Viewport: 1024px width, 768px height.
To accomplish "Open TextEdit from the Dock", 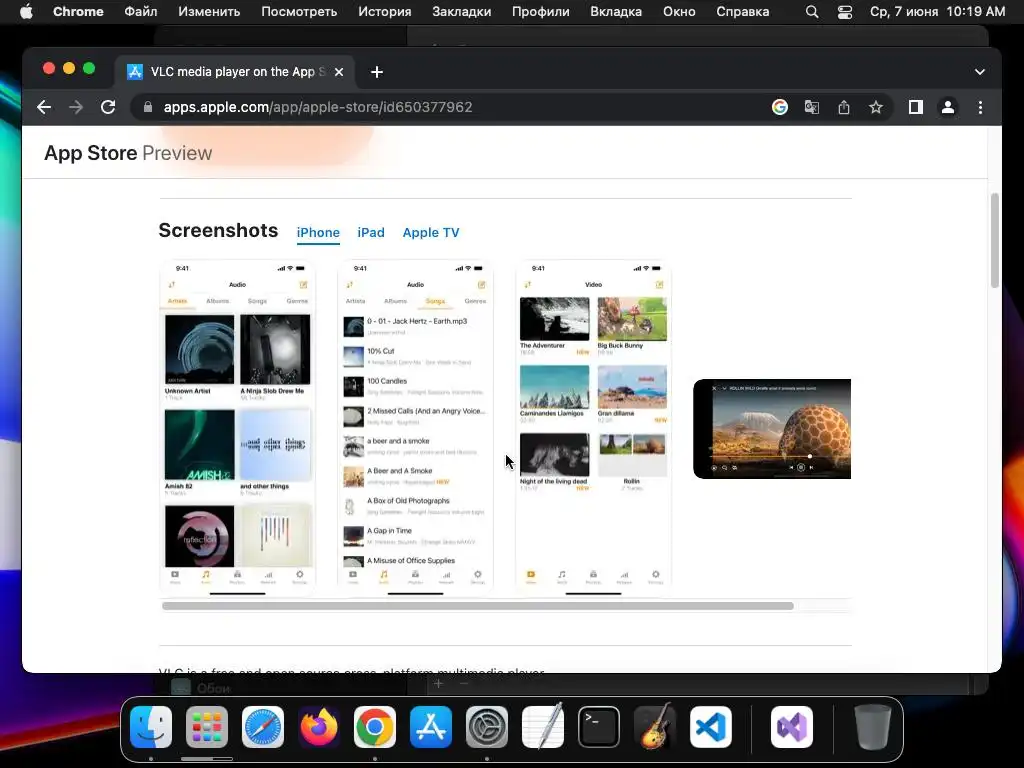I will [543, 726].
